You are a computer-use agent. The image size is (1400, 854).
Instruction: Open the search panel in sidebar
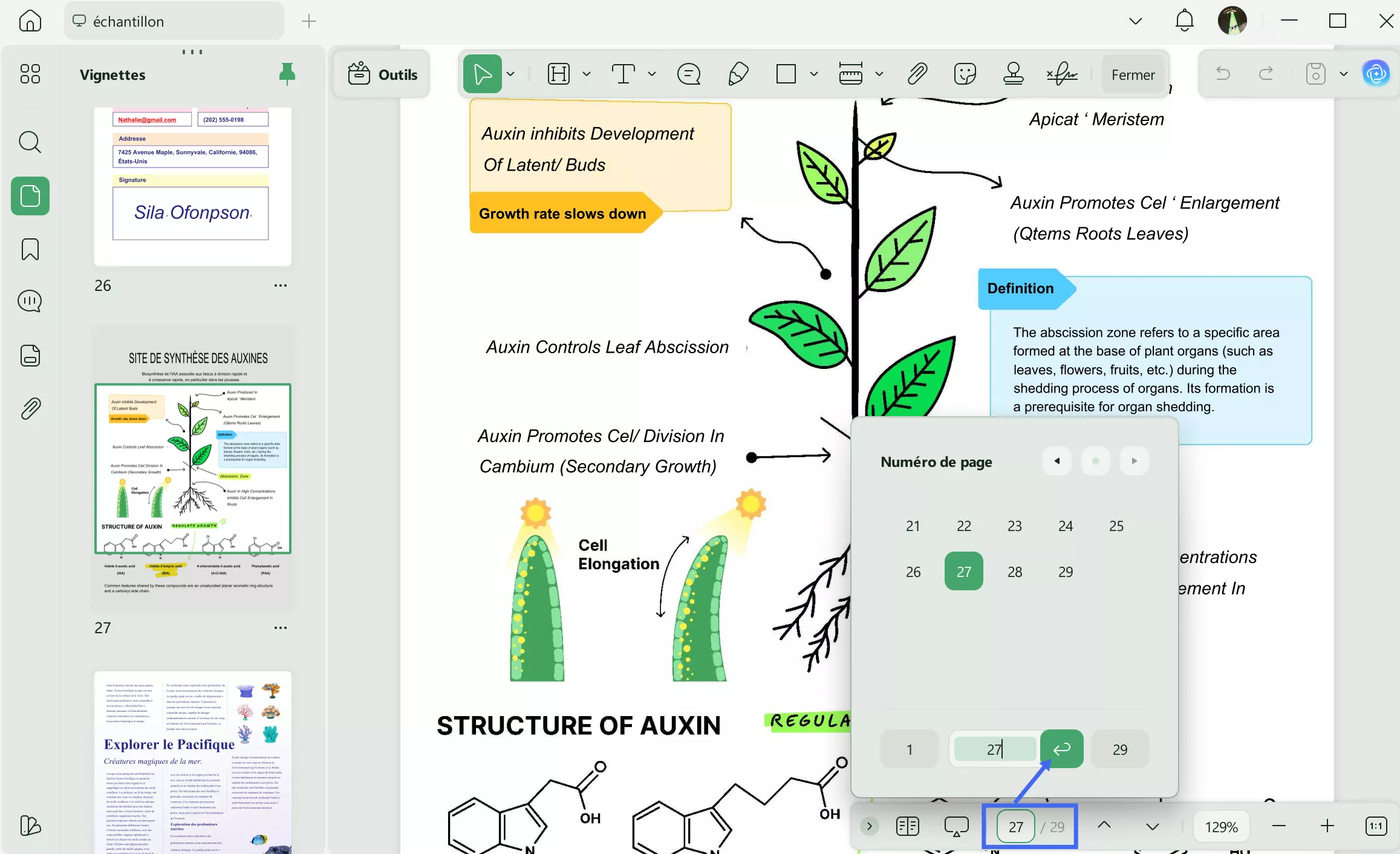(30, 143)
